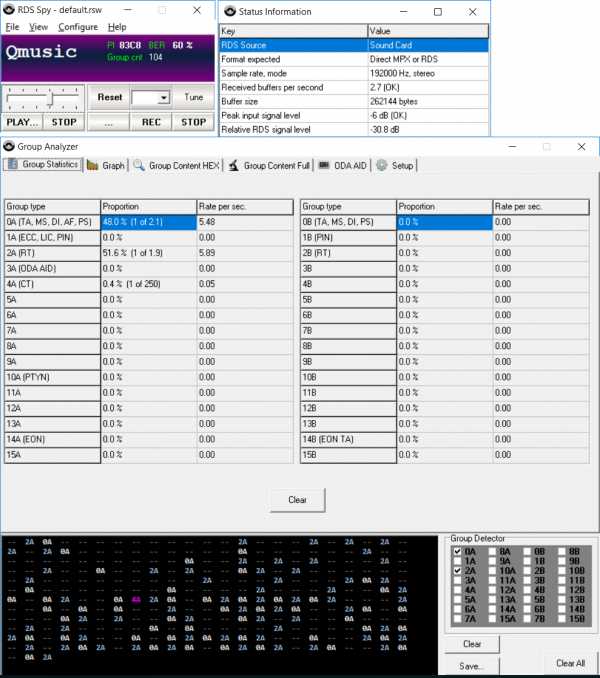The image size is (600, 678).
Task: Click the Reset button
Action: pos(109,97)
